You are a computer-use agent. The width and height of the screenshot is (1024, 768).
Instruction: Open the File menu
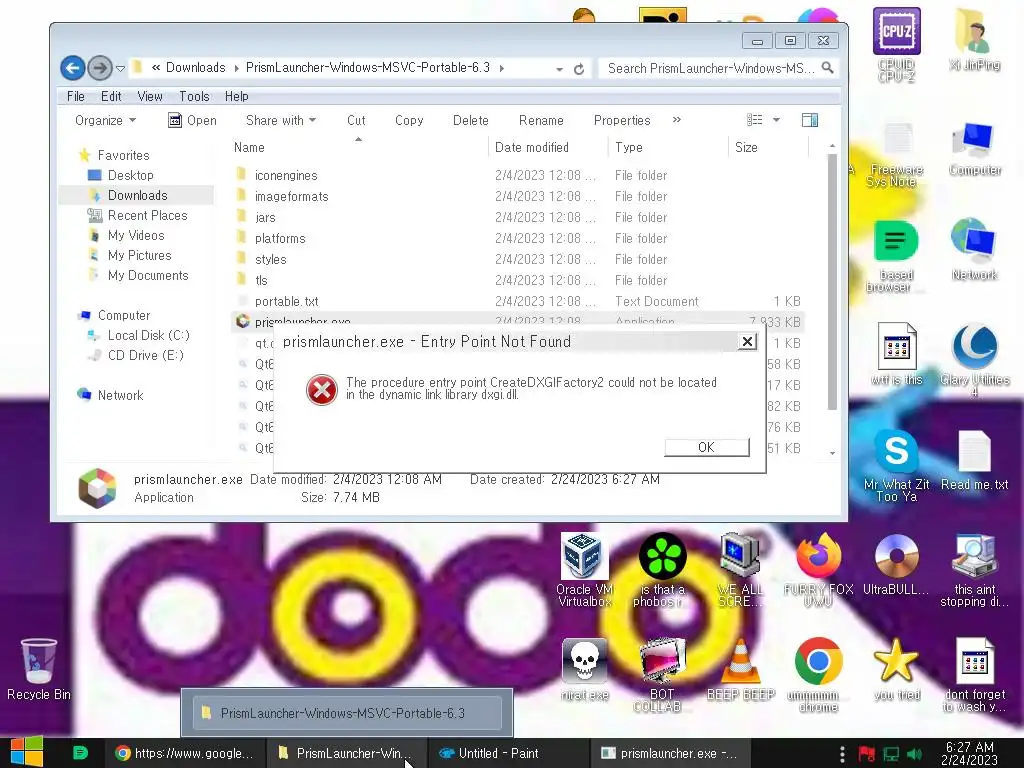76,96
